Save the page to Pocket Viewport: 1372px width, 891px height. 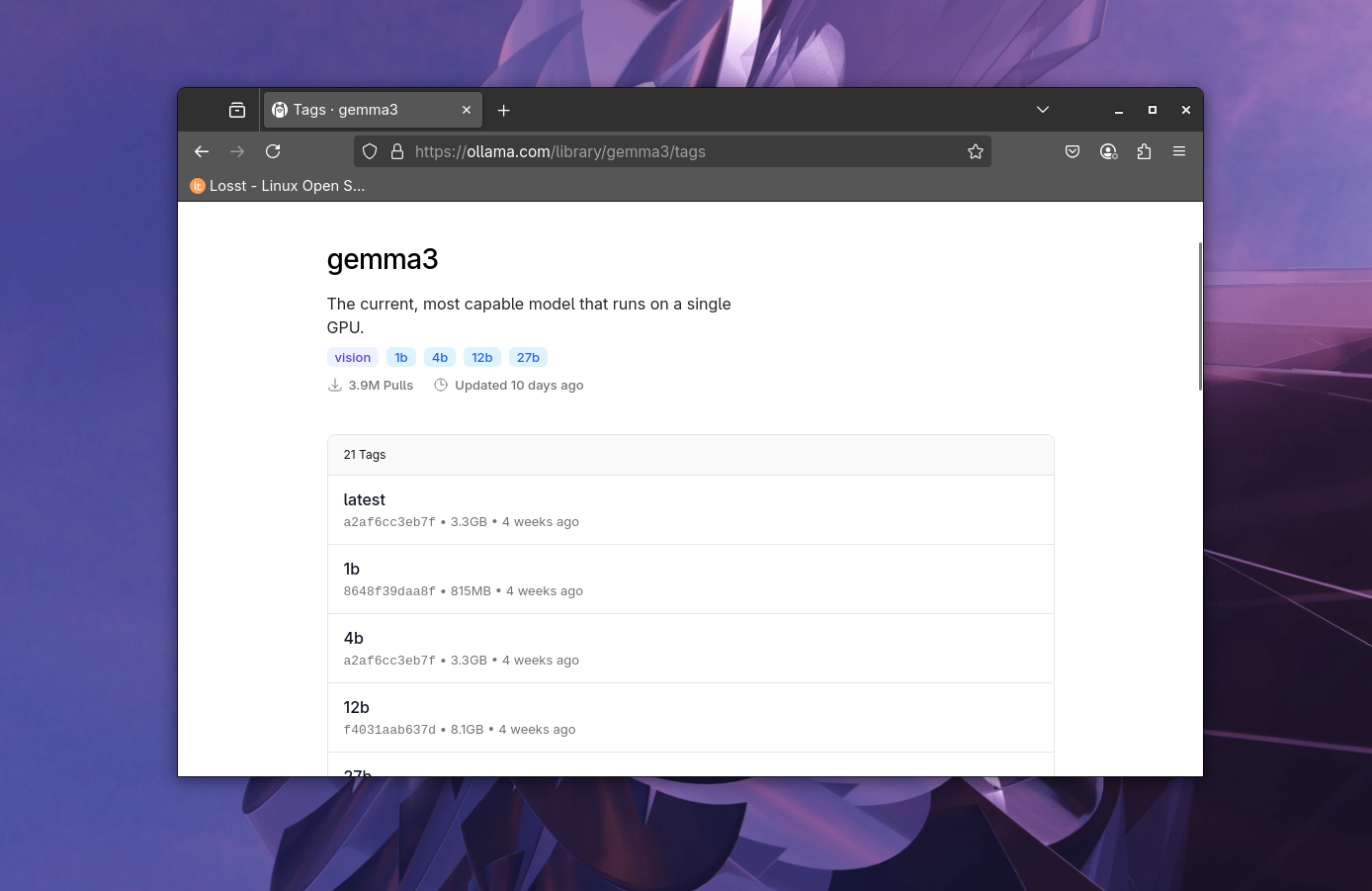tap(1072, 151)
